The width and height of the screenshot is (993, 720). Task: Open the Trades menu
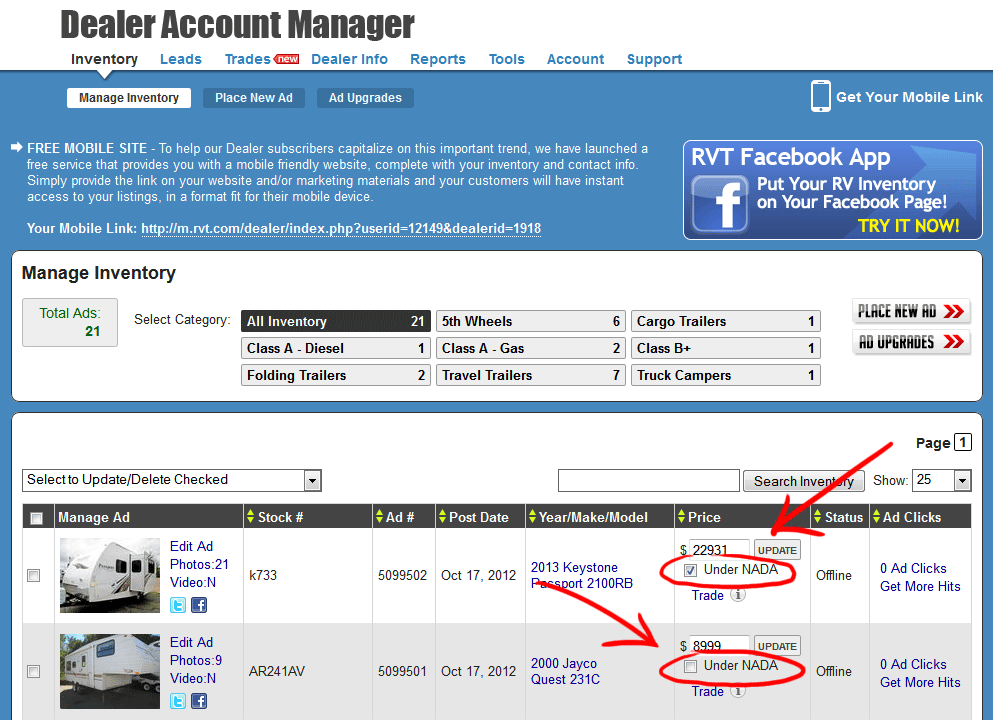248,59
